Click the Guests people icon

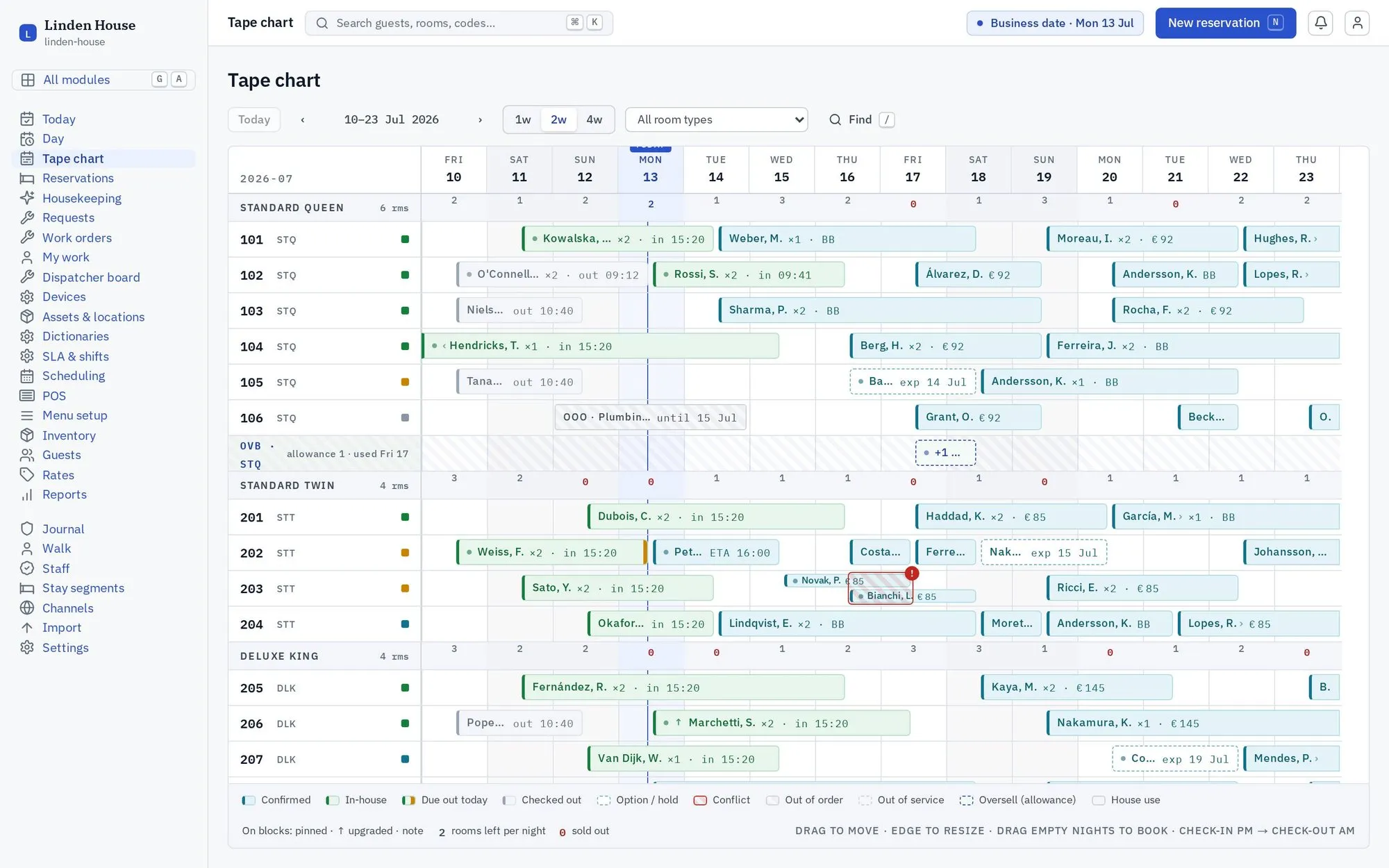pos(27,455)
